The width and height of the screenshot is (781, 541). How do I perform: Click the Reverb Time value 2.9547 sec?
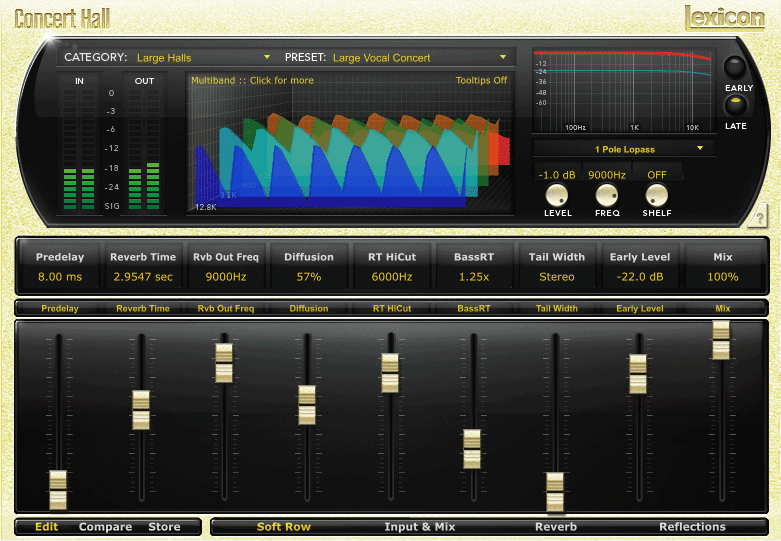pyautogui.click(x=143, y=277)
